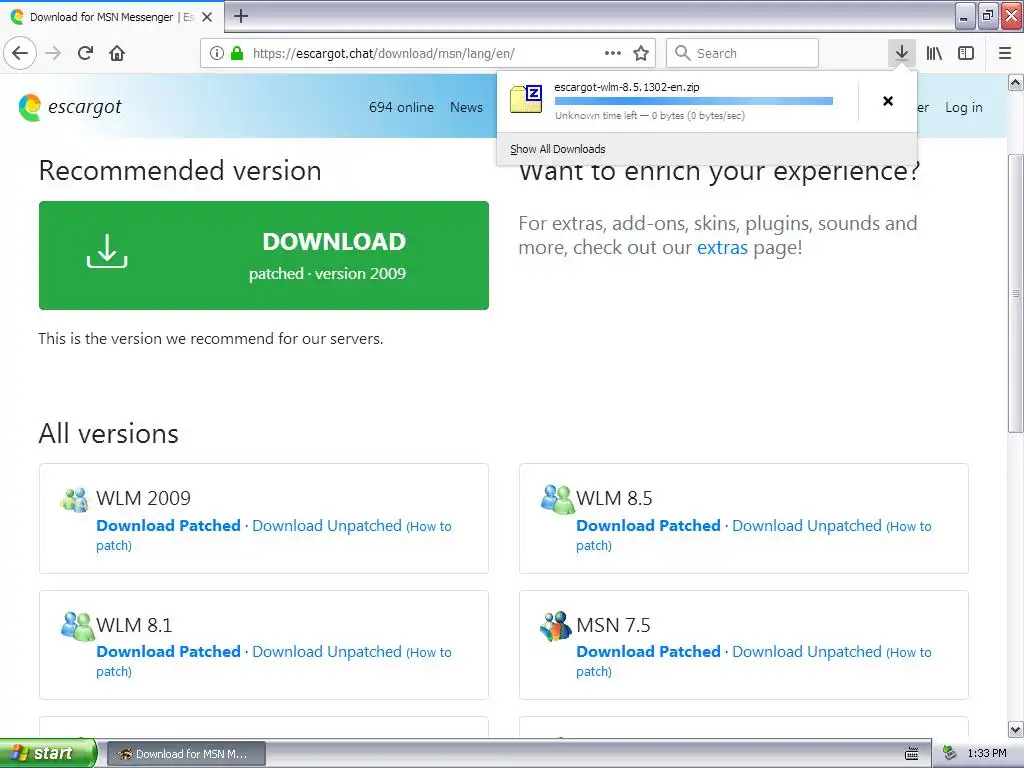Open How to patch for WLM 8.5

[x=753, y=536]
